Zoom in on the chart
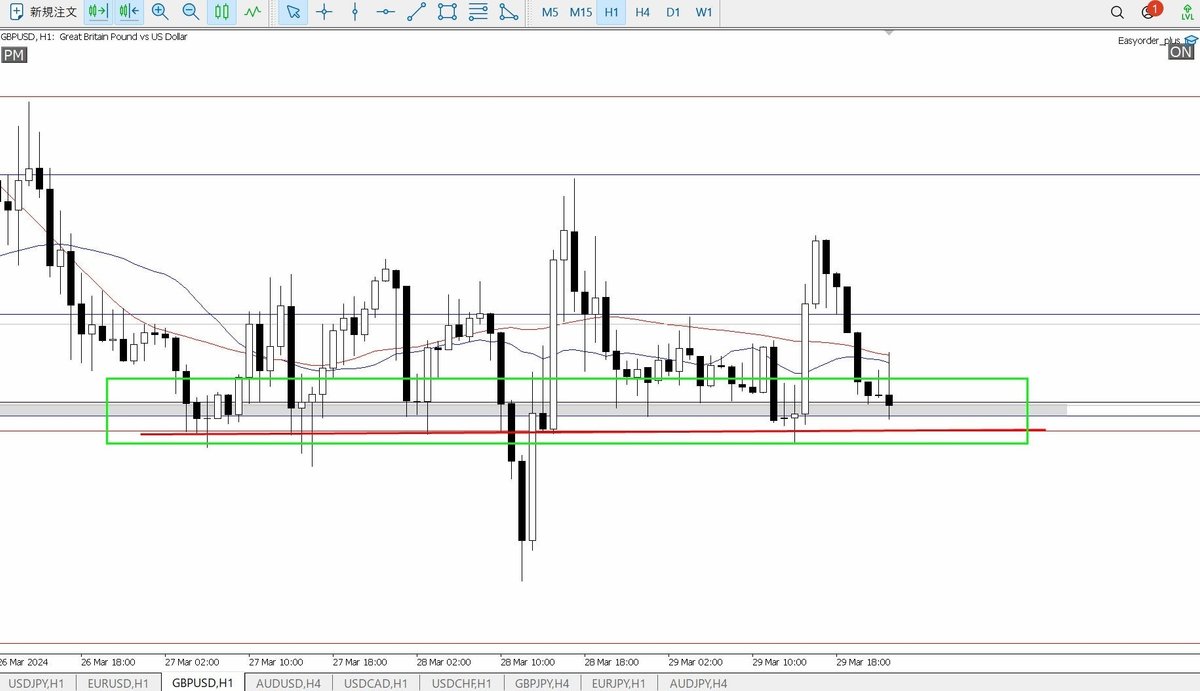 coord(160,12)
